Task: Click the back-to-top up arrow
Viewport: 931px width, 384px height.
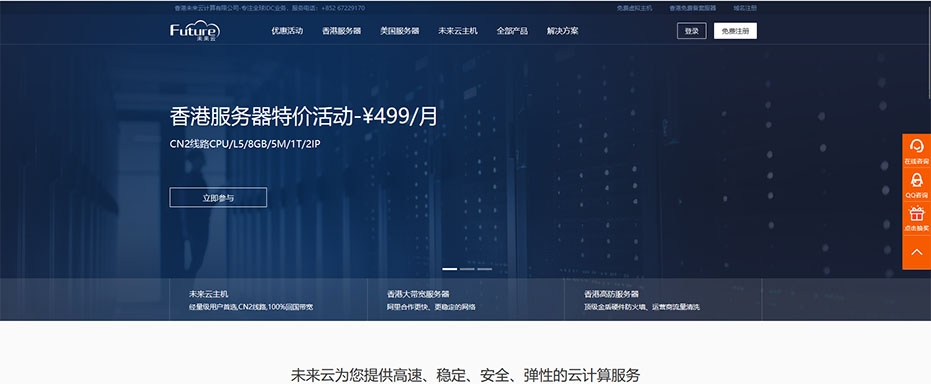Action: click(916, 252)
